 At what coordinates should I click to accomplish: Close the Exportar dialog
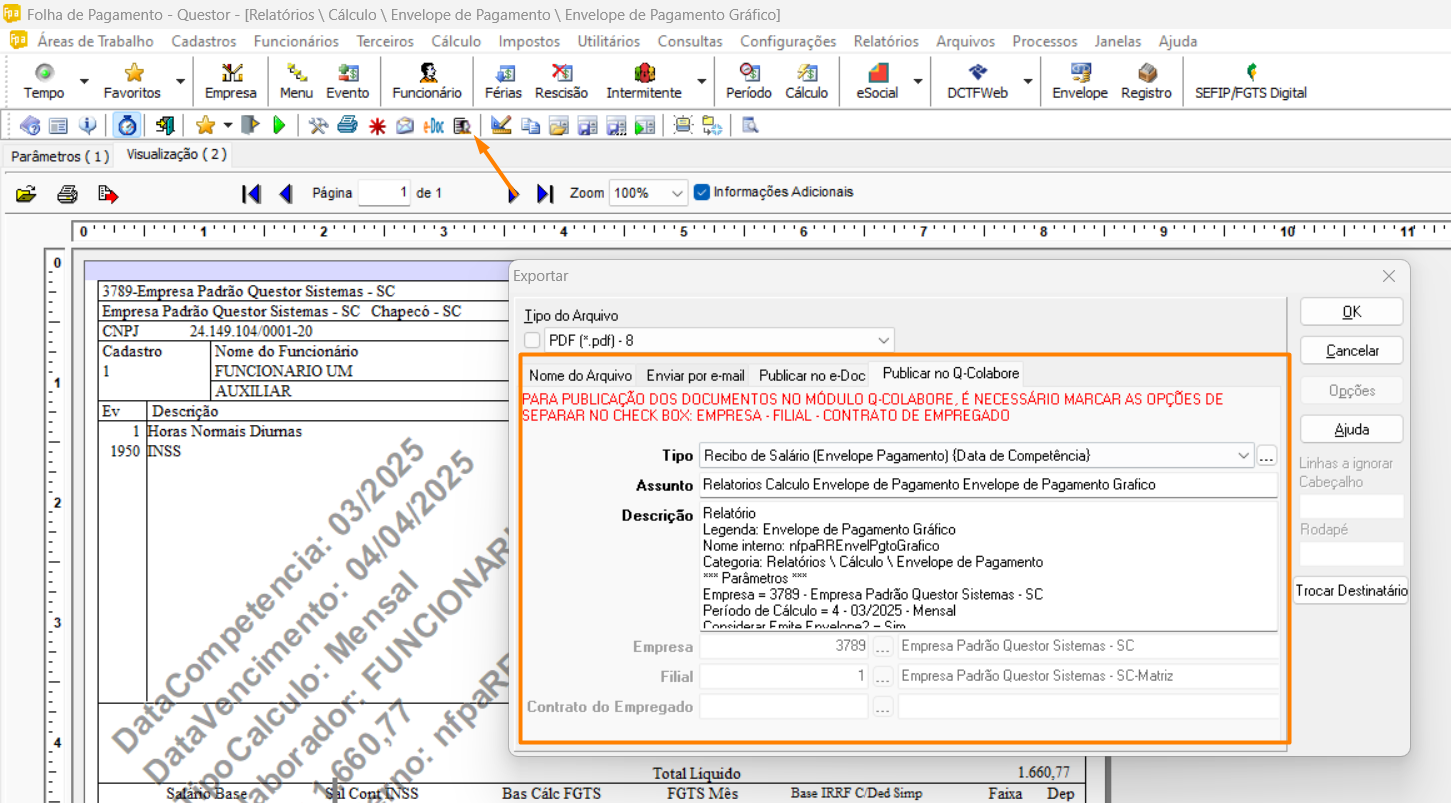1388,276
